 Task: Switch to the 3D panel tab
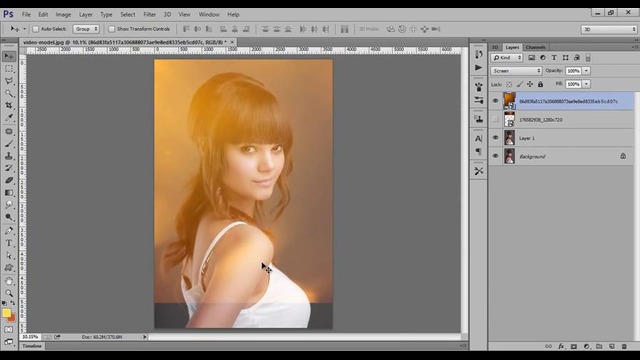point(495,47)
